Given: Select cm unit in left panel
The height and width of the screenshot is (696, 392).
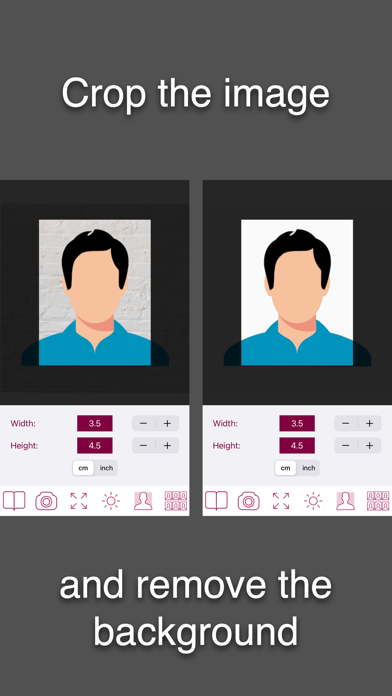Looking at the screenshot, I should point(83,468).
